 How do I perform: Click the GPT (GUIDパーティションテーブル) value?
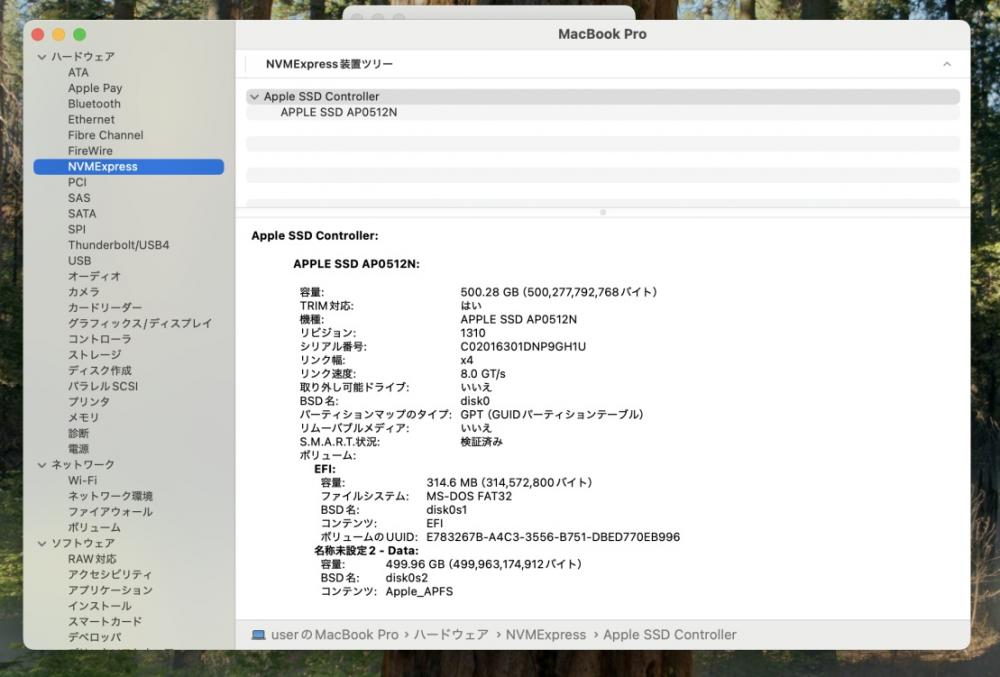tap(552, 415)
